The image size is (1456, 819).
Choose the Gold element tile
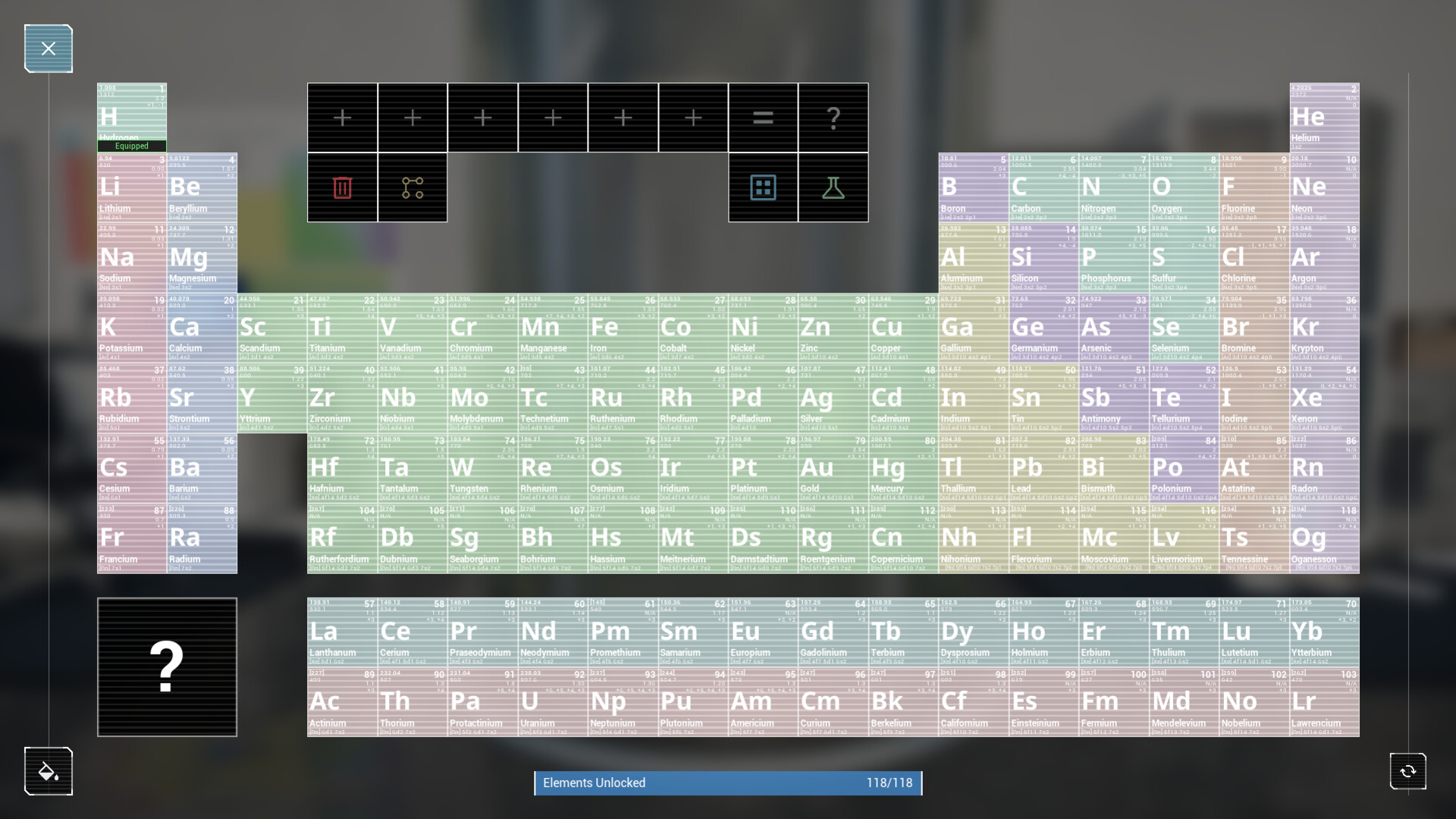pyautogui.click(x=833, y=468)
